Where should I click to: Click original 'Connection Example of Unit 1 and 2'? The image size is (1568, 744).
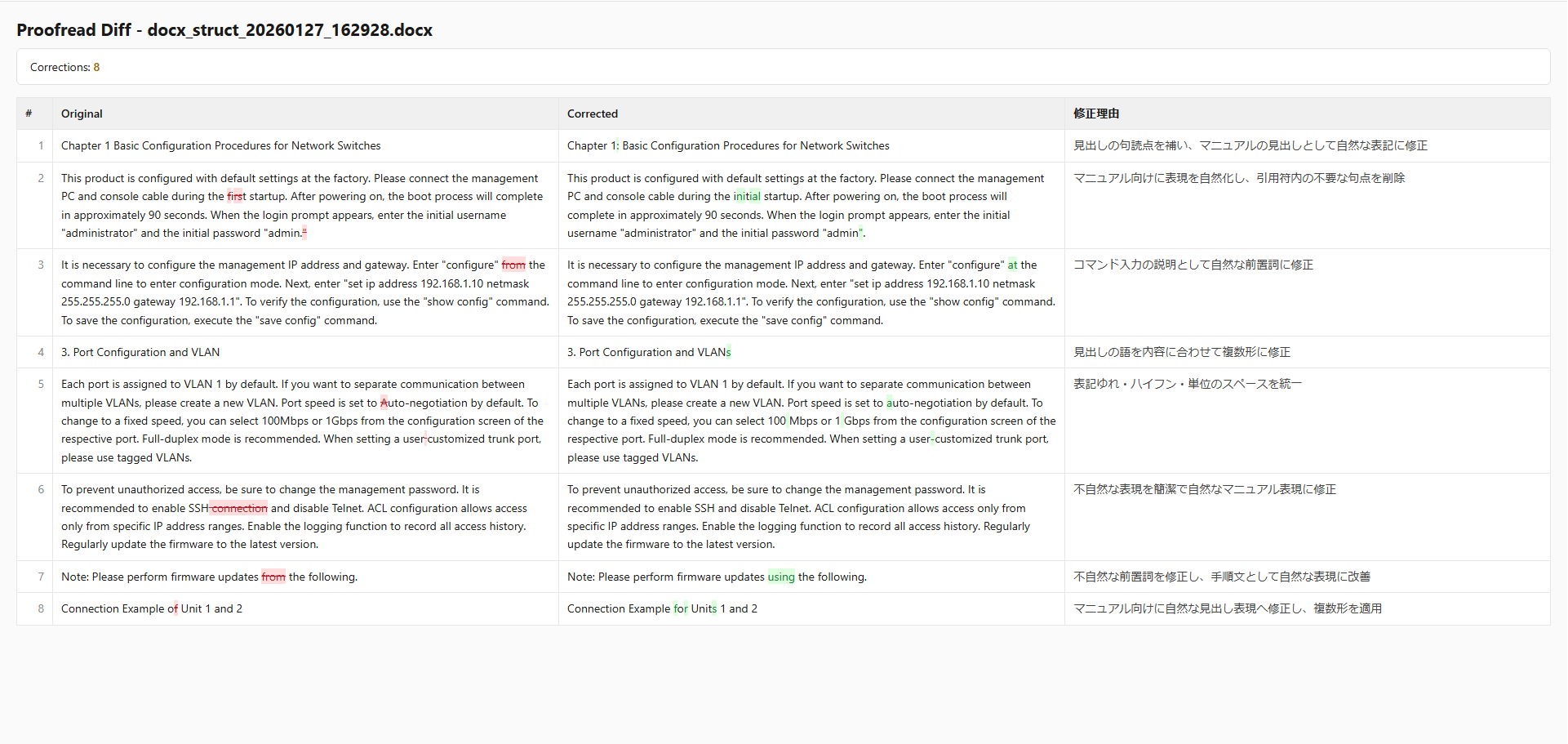pyautogui.click(x=152, y=609)
